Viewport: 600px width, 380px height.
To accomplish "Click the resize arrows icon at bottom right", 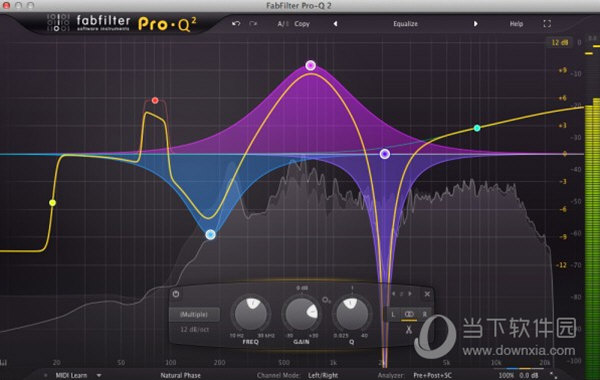I will pos(553,375).
